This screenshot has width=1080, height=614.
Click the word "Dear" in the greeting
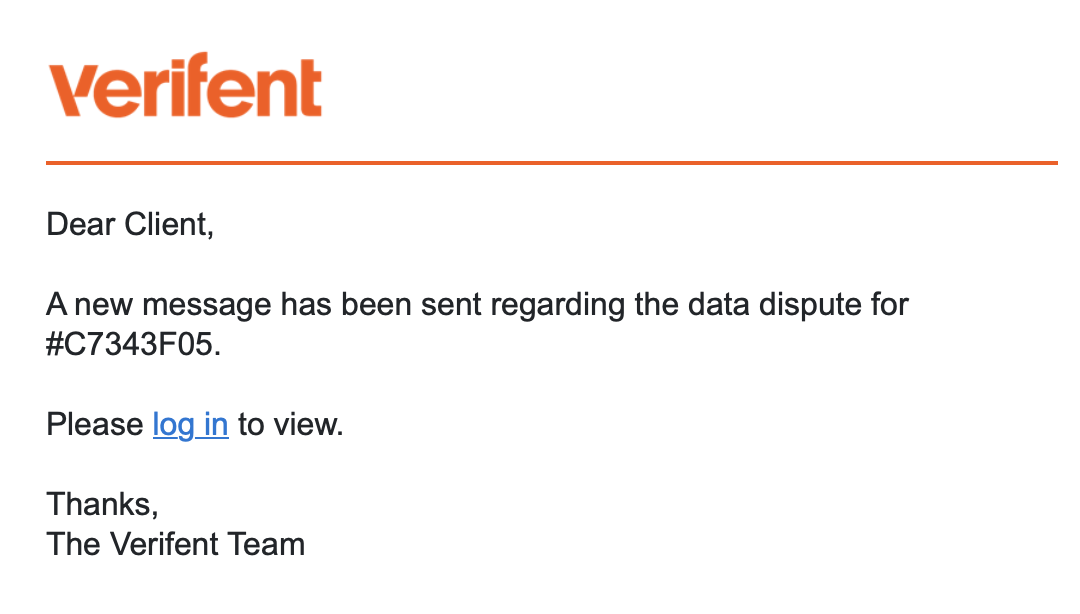[x=81, y=224]
